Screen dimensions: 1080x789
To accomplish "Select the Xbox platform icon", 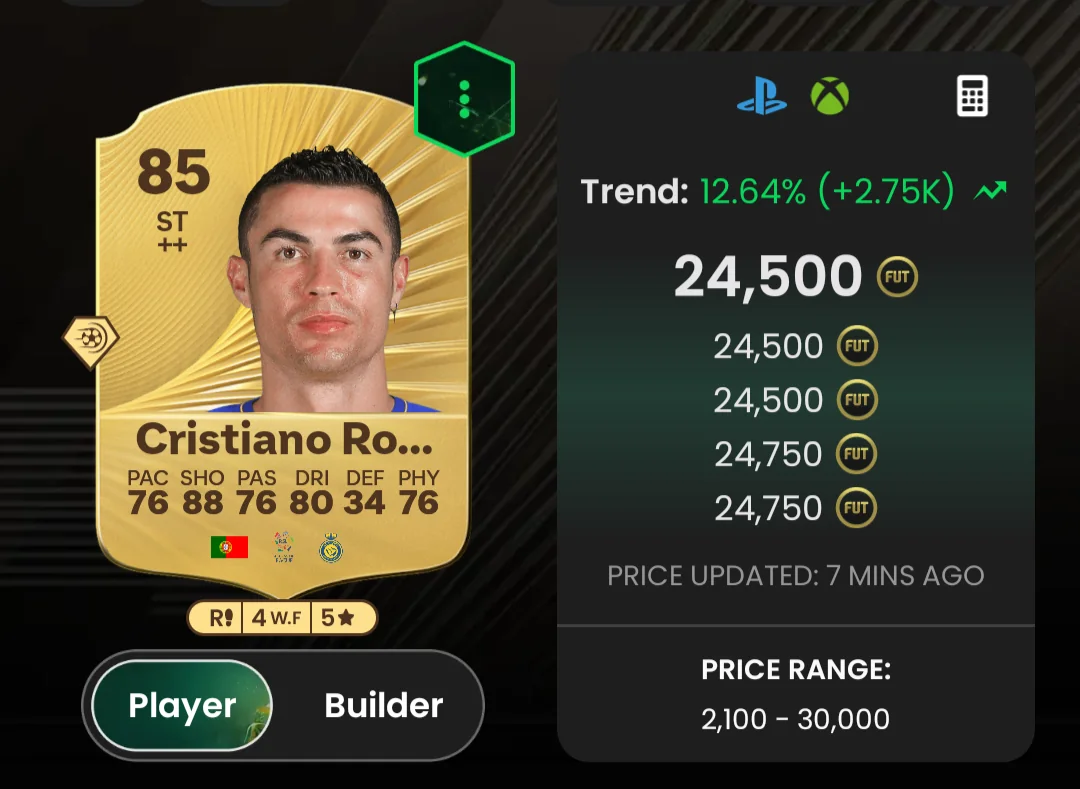I will (x=830, y=96).
